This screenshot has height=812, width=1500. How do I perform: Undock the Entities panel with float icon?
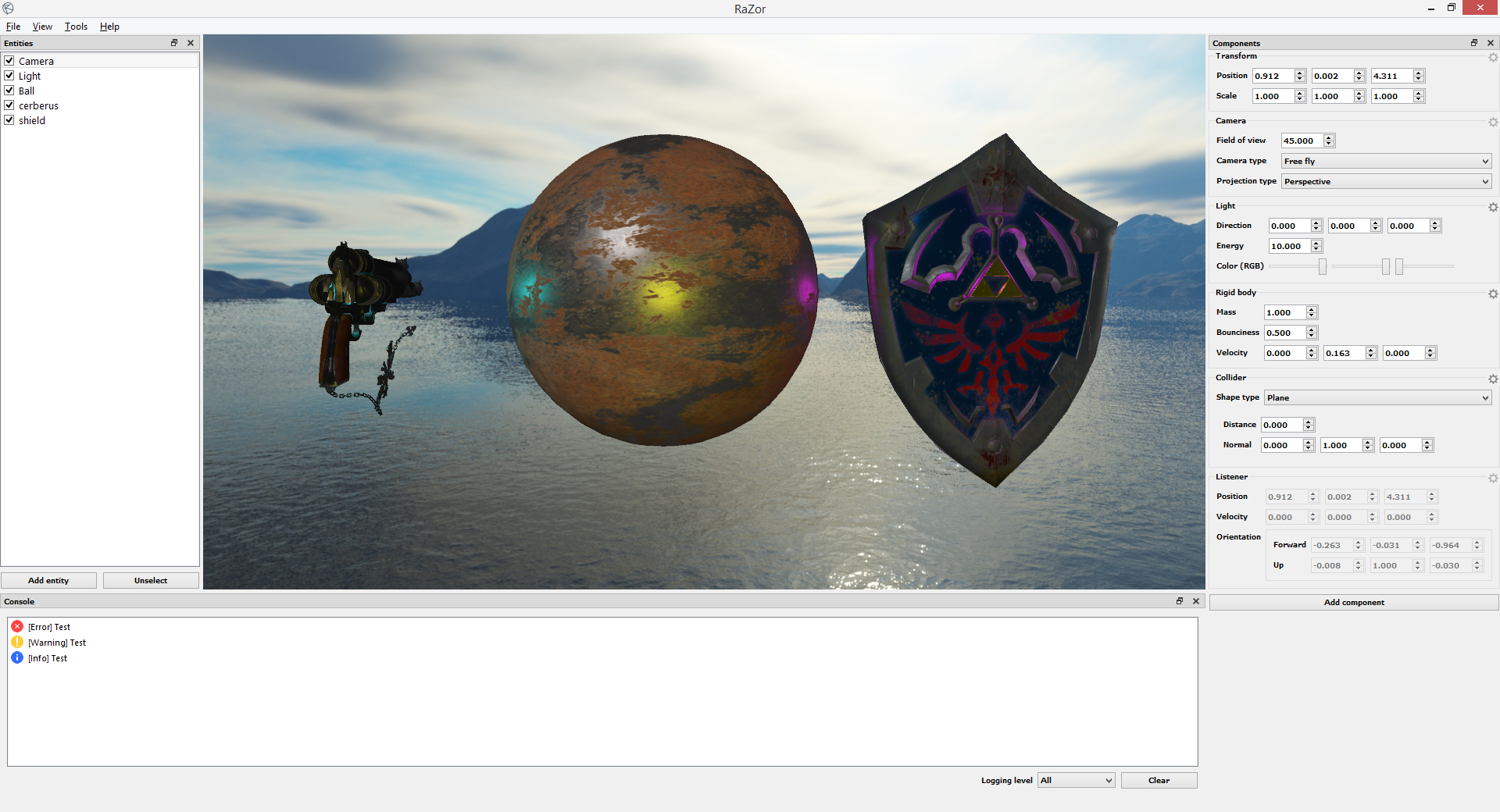point(174,43)
